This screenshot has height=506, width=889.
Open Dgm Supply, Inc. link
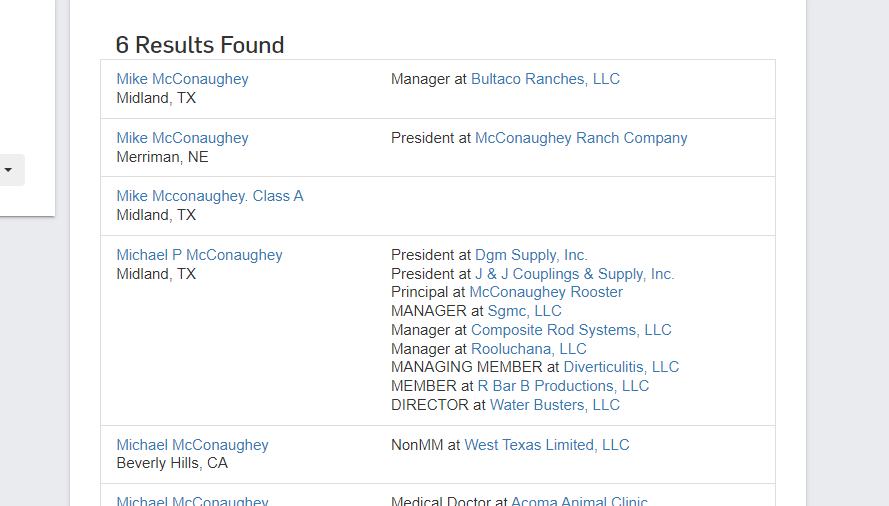click(531, 255)
